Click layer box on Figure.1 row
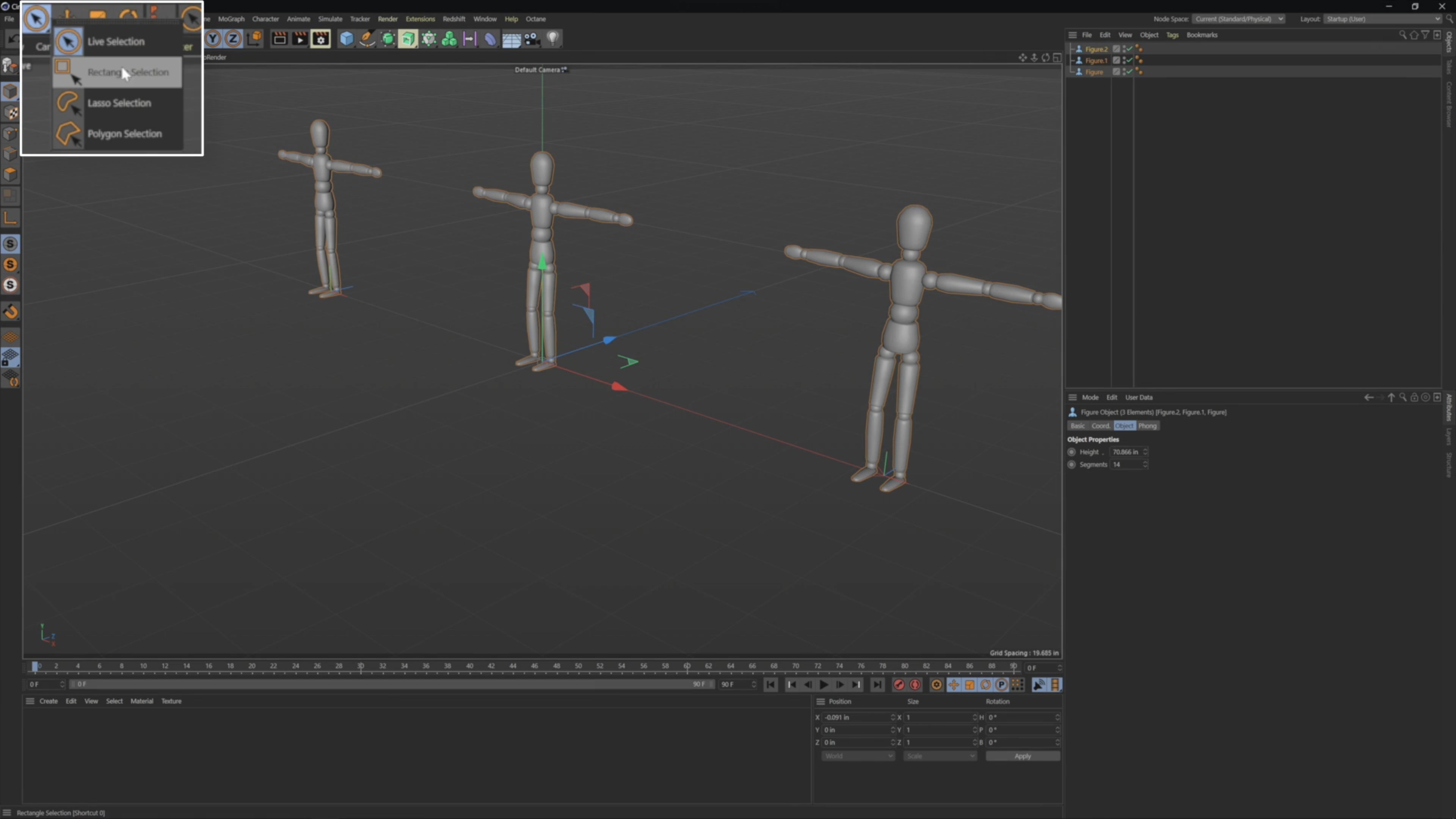 coord(1116,61)
